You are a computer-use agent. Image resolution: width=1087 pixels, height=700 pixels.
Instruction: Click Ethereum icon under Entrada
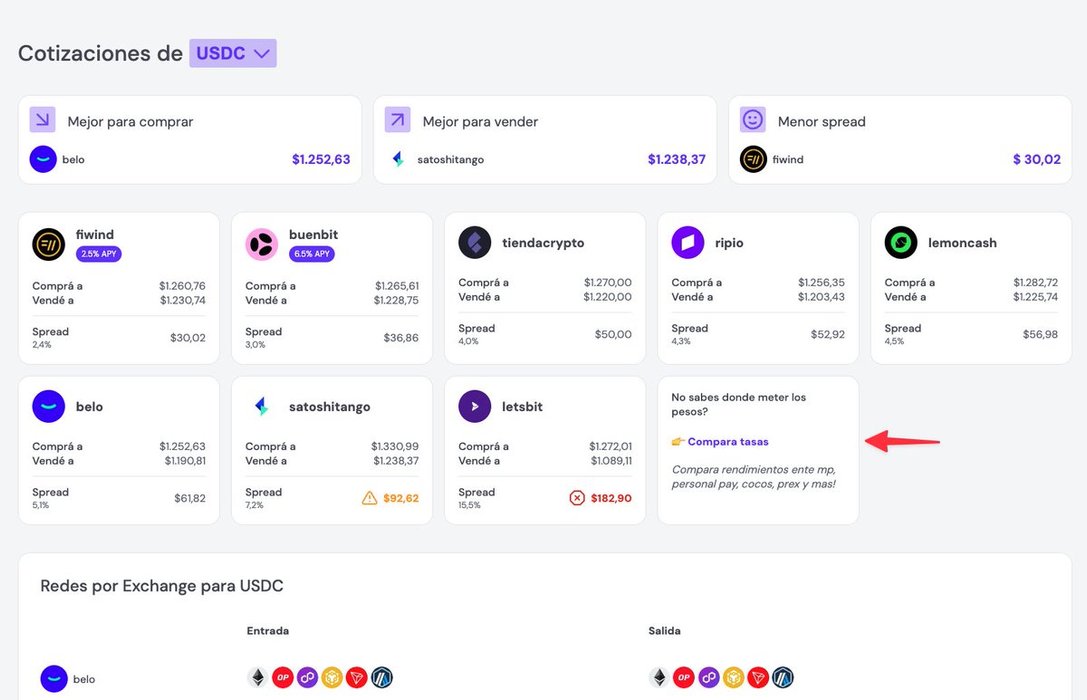click(x=258, y=677)
